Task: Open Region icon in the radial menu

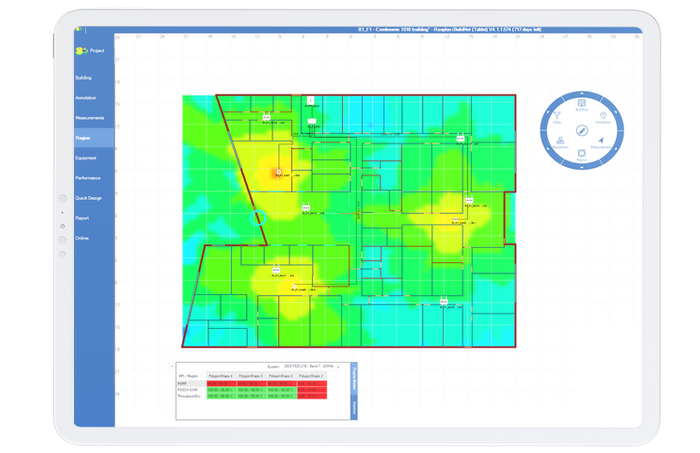Action: 582,154
